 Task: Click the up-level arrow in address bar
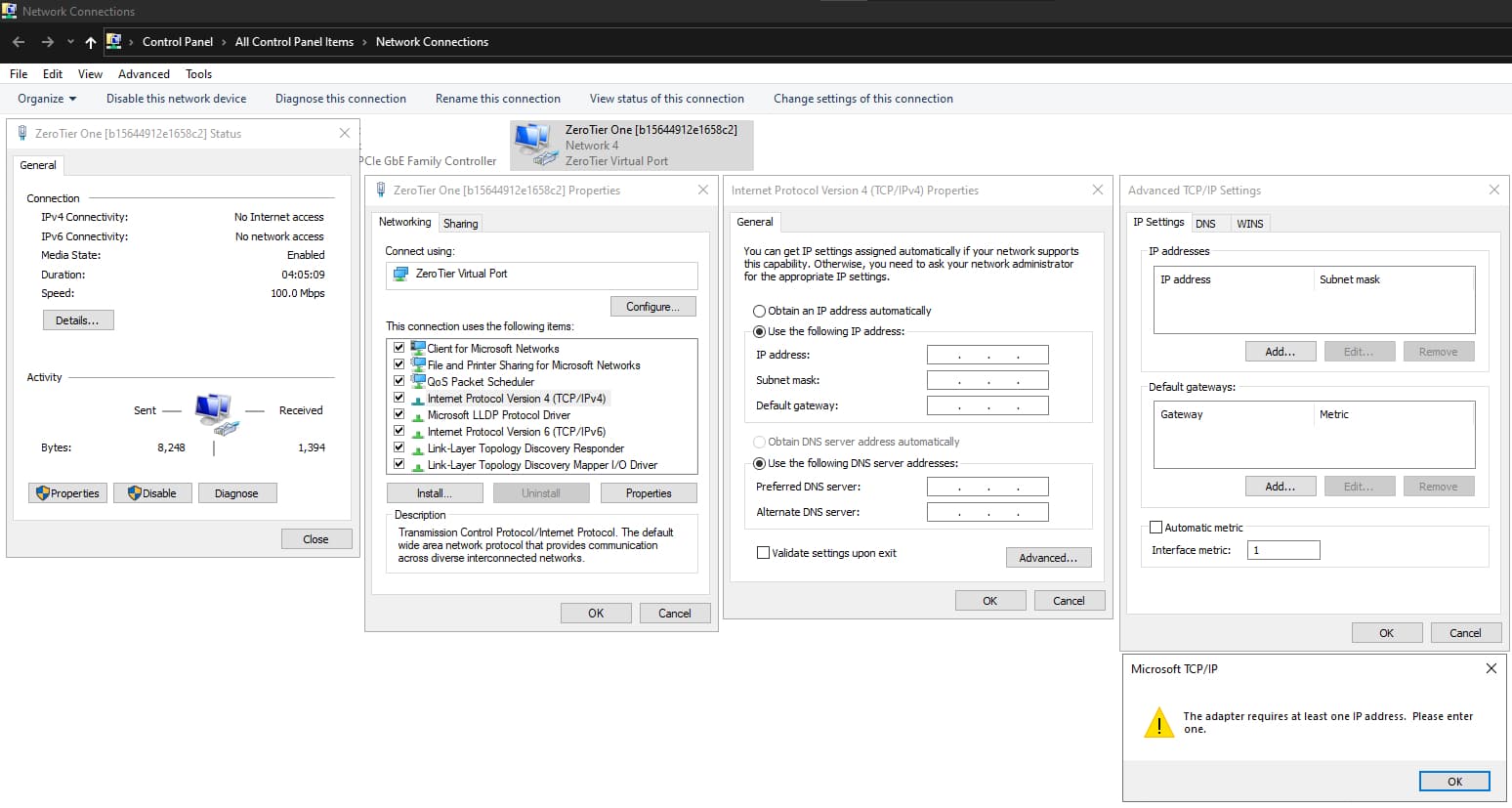[91, 42]
